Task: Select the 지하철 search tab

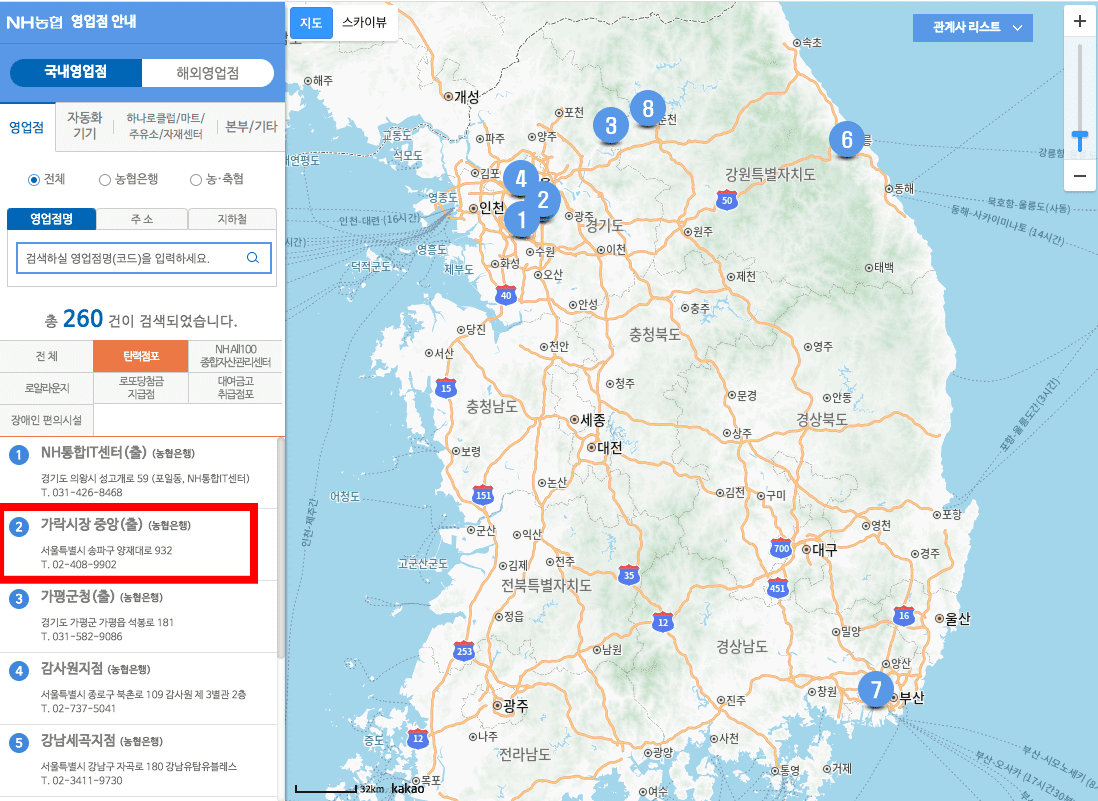Action: (232, 219)
